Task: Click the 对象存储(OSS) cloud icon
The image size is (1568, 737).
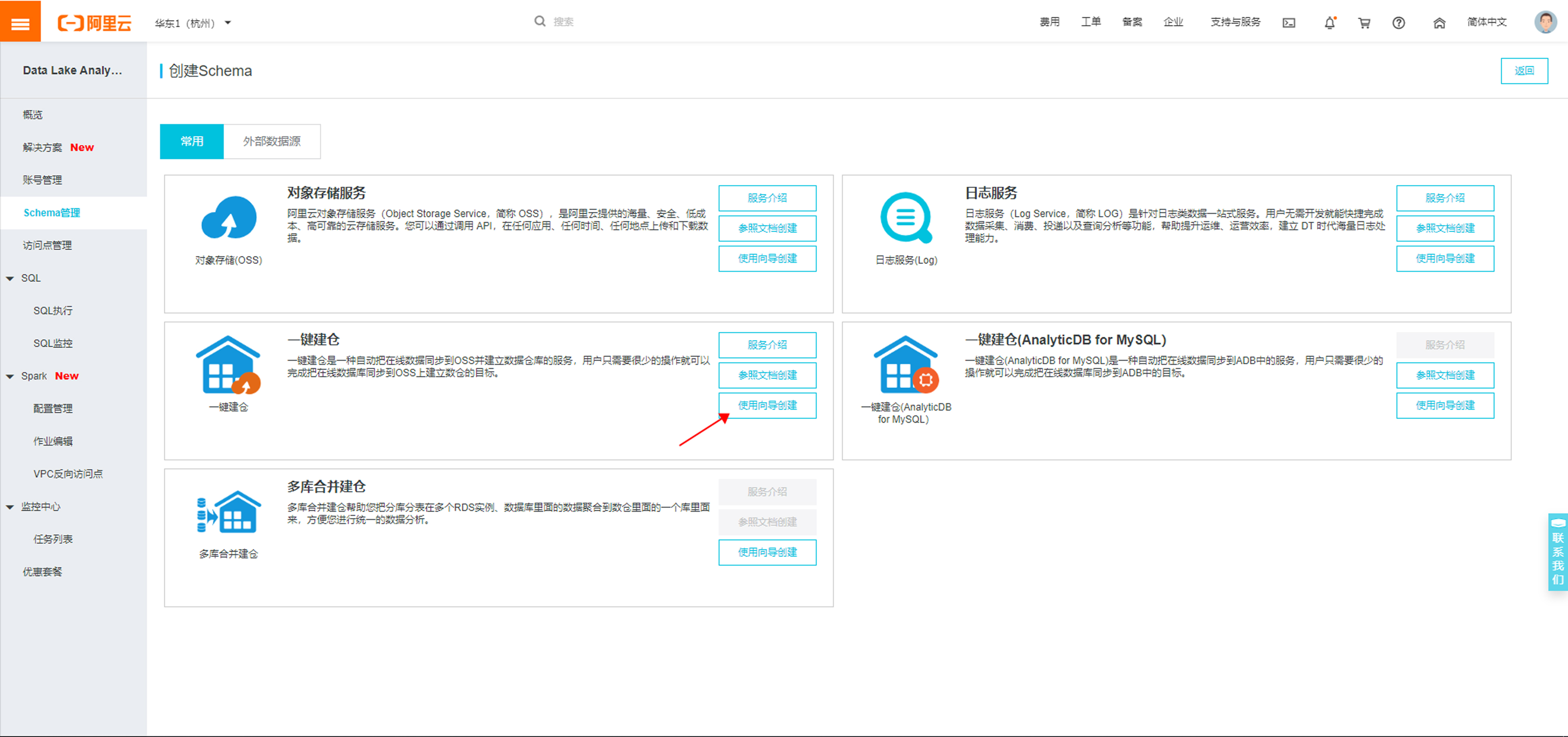Action: (229, 218)
